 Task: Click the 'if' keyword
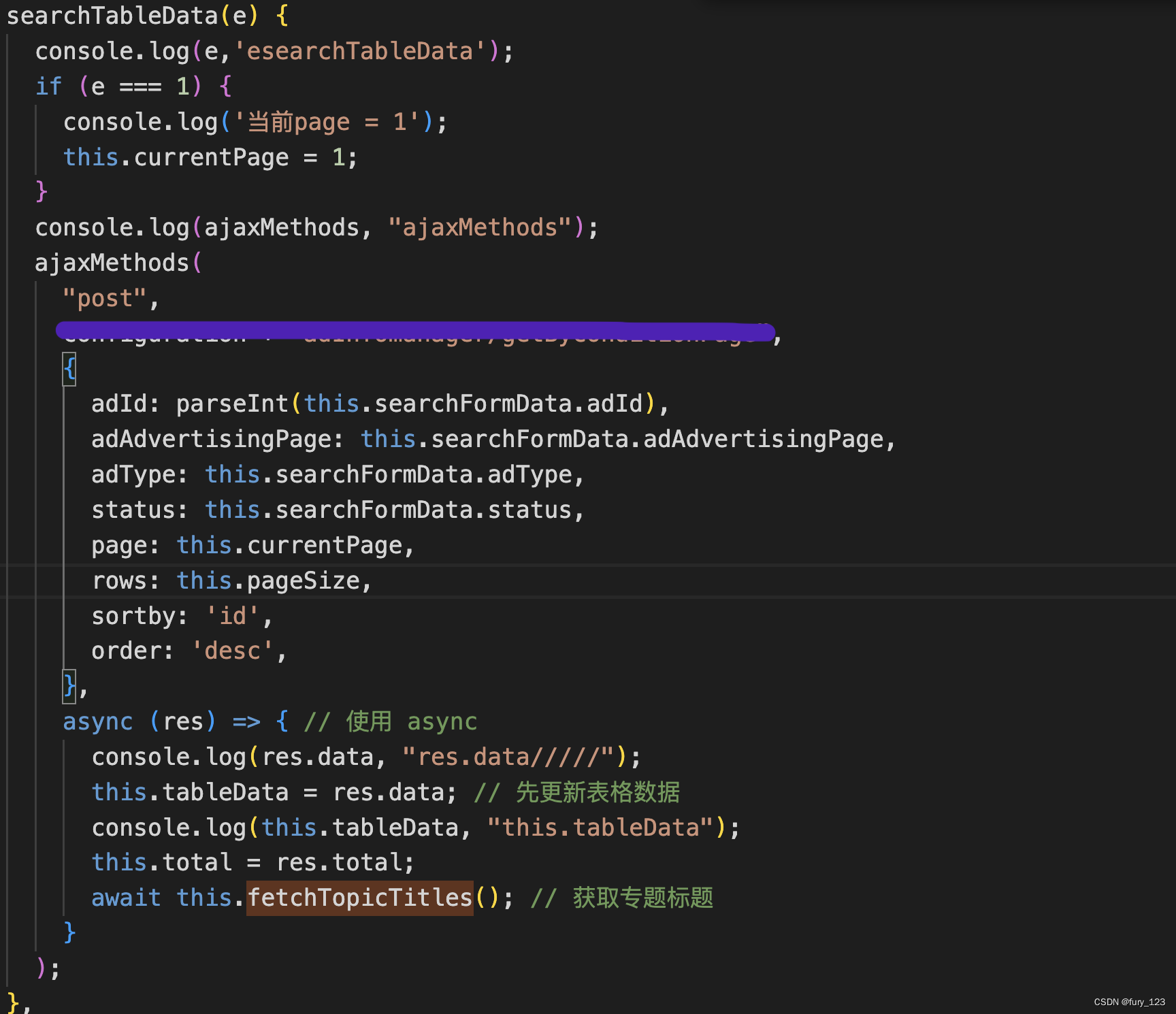tap(49, 86)
